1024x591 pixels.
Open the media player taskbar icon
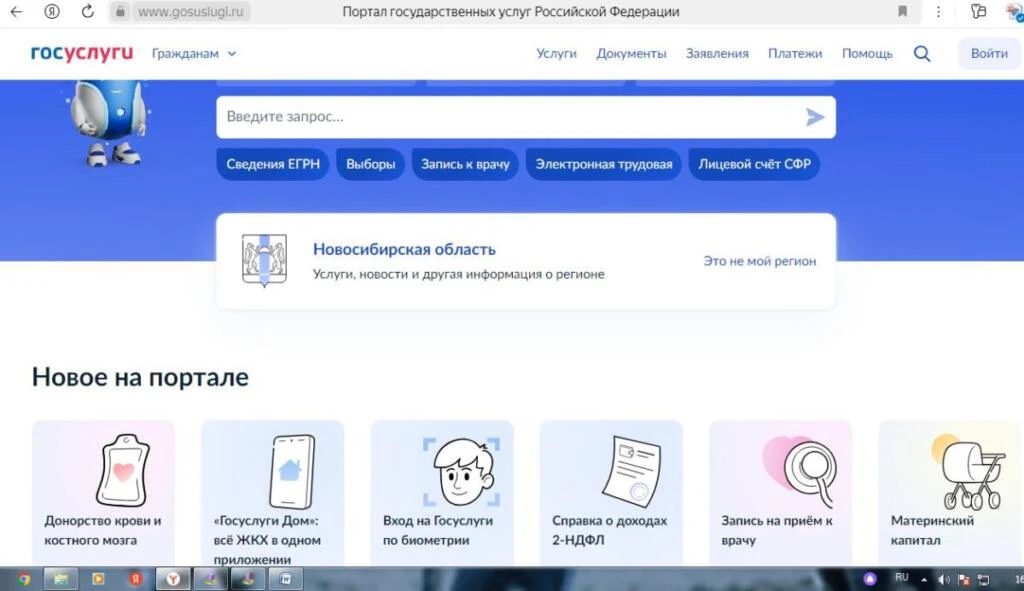click(x=98, y=579)
